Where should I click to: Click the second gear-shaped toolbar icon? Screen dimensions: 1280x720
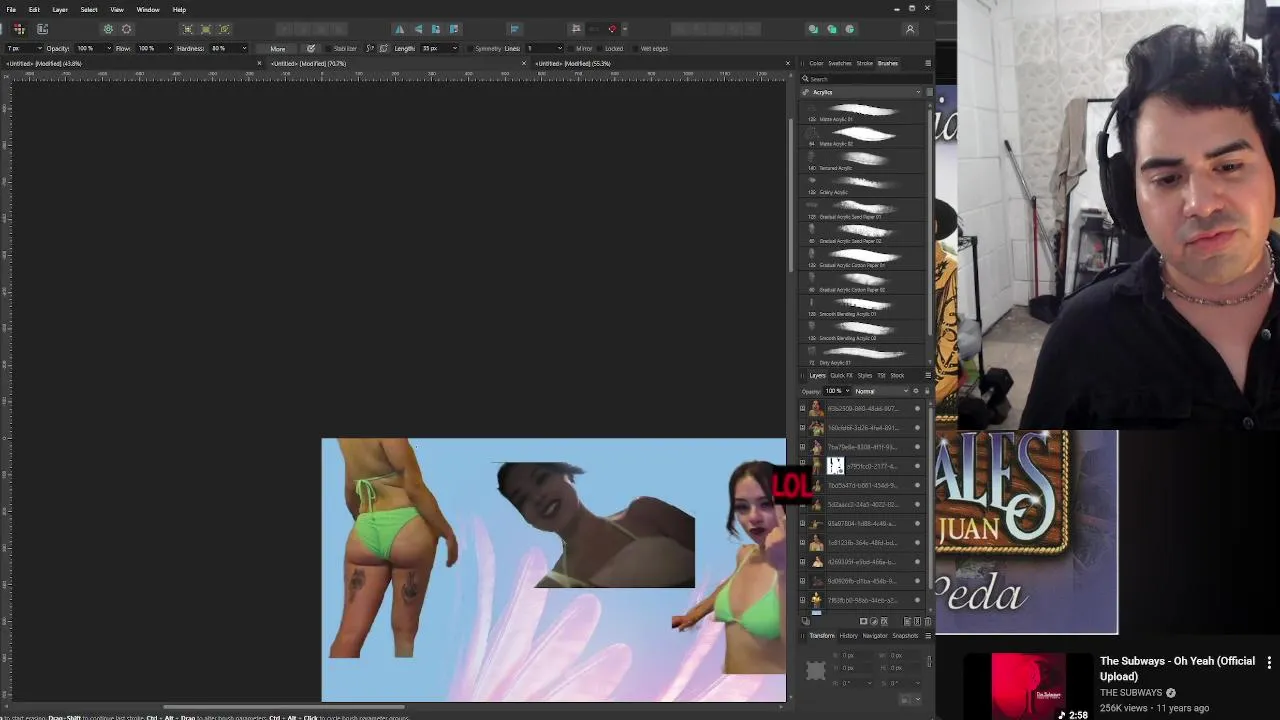click(x=126, y=29)
